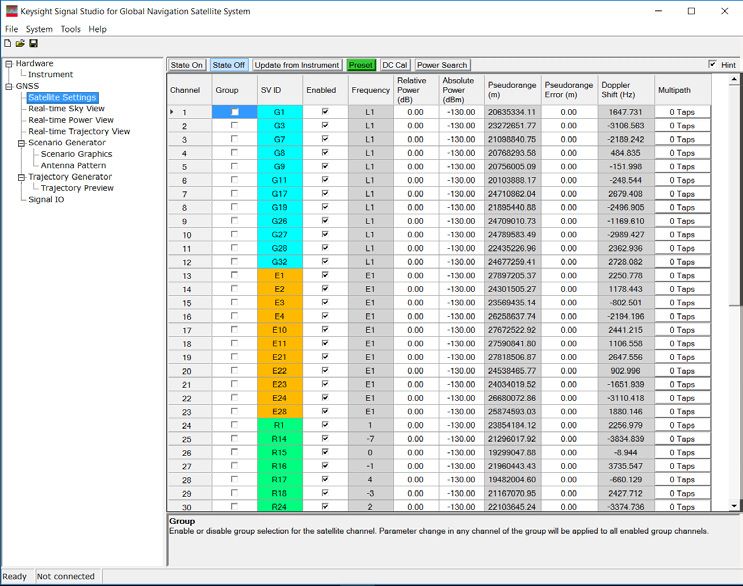The height and width of the screenshot is (586, 743).
Task: Select the row header for channel 1
Action: pos(189,112)
